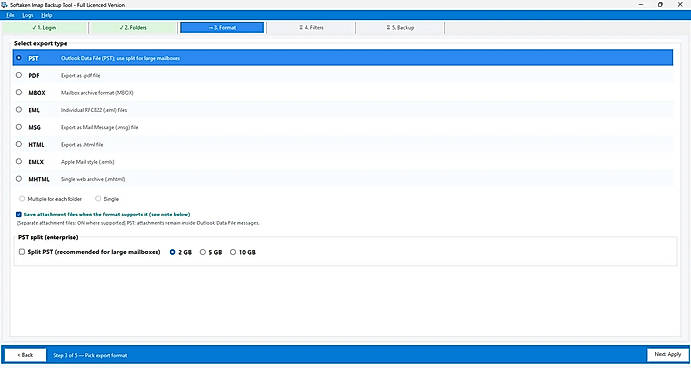Select the 3. Format step tab
The height and width of the screenshot is (368, 691).
pos(222,27)
